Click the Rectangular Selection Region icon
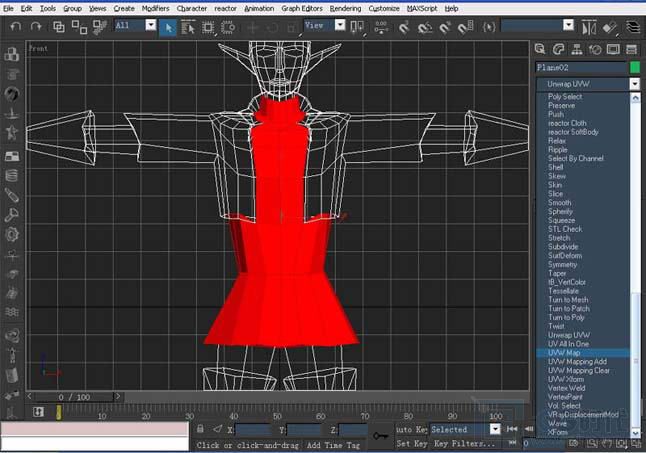 coord(208,28)
